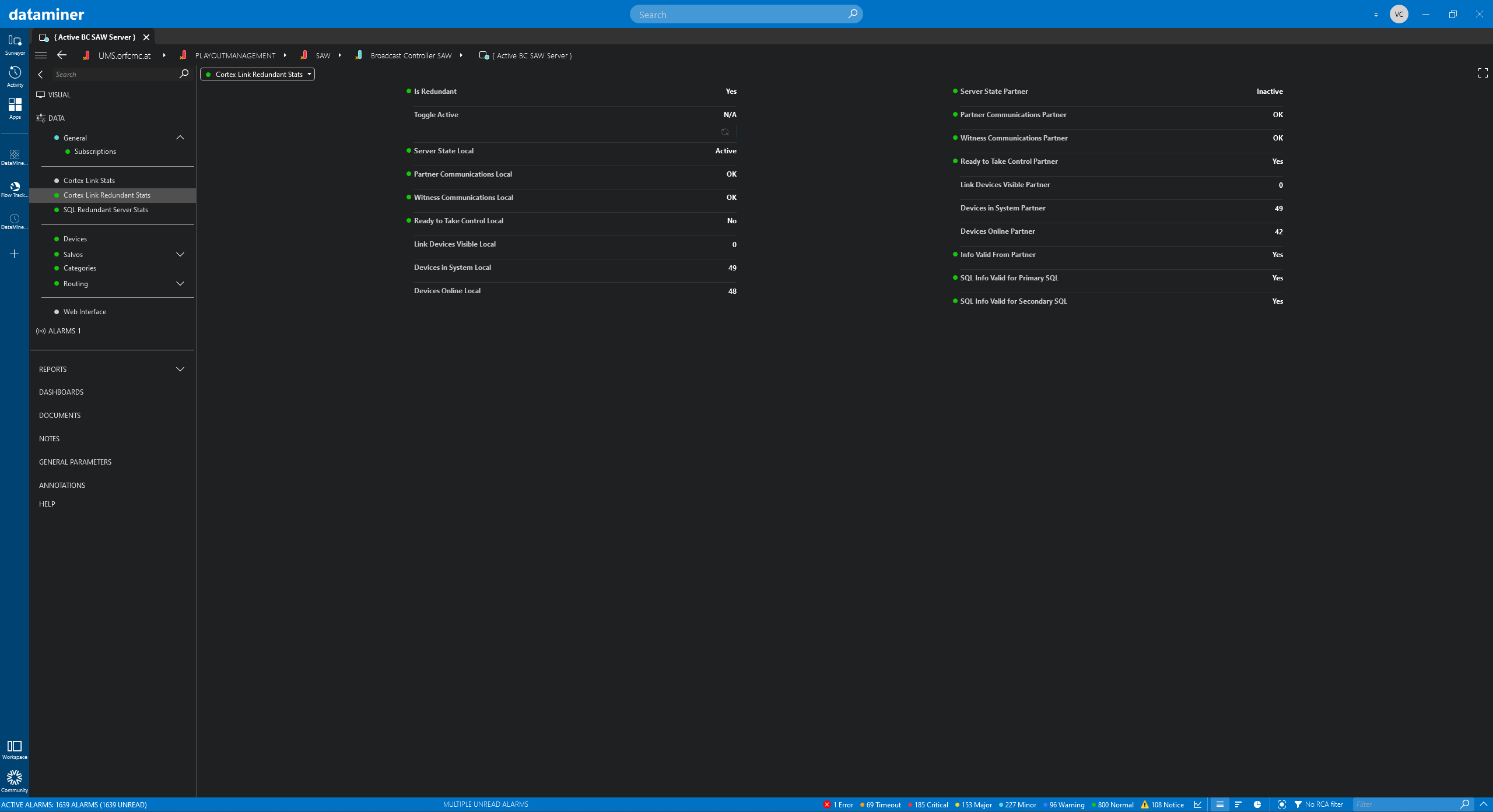Screen dimensions: 1493x812
Task: Expand the REPORTS section
Action: click(x=180, y=369)
